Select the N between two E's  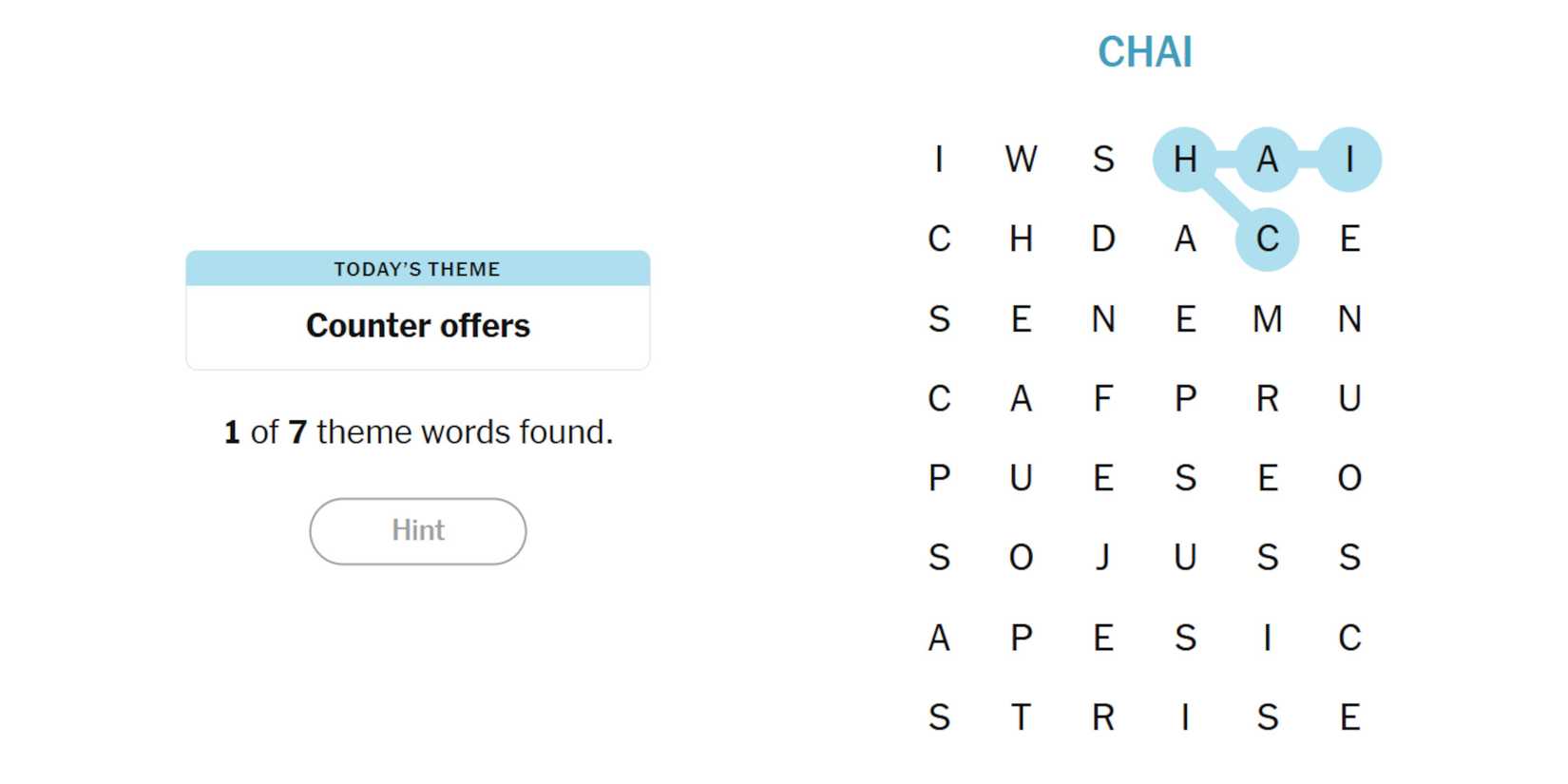1102,318
